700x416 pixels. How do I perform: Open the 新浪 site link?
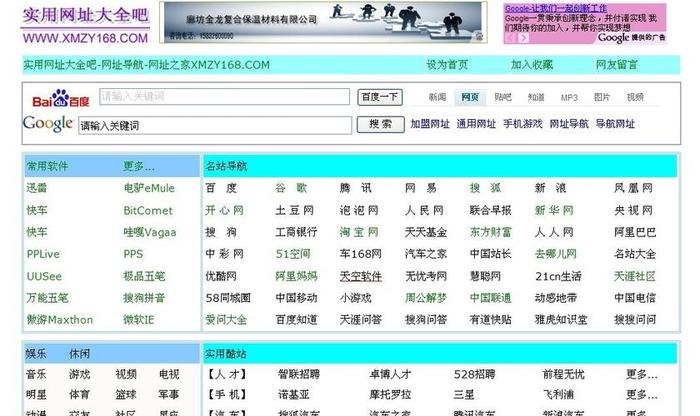click(x=551, y=188)
